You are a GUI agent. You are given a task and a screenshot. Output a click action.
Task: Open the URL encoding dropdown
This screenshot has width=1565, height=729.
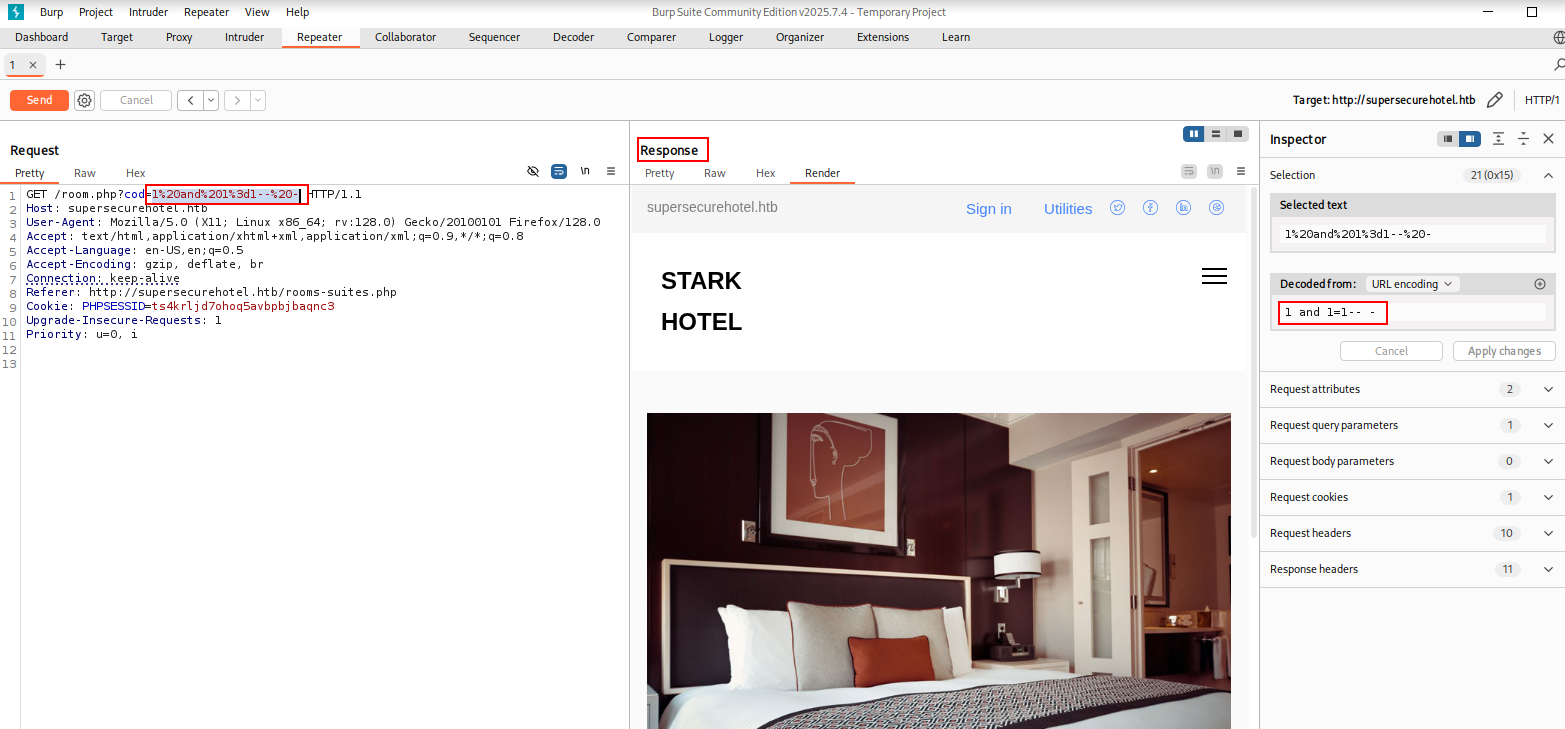[x=1412, y=284]
